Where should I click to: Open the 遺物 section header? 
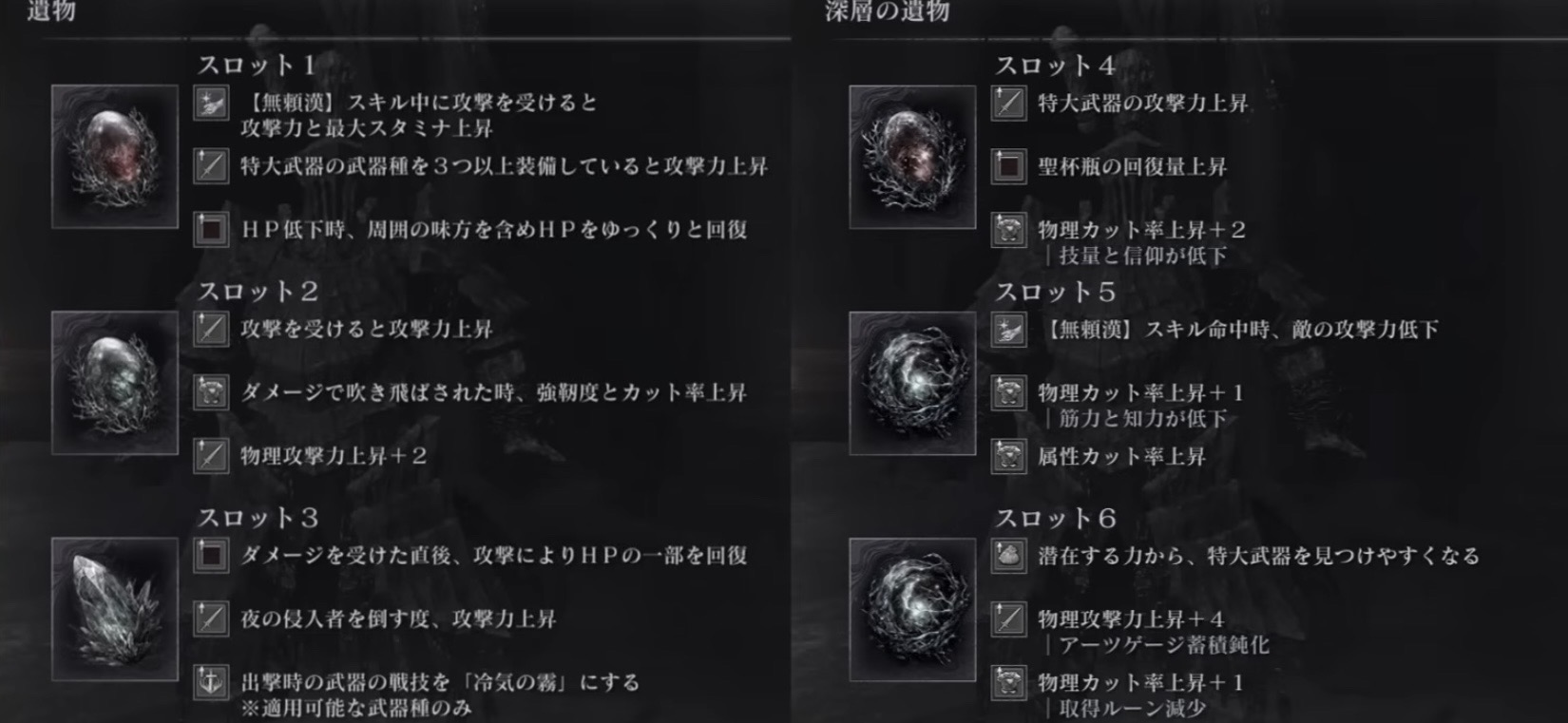(x=51, y=11)
